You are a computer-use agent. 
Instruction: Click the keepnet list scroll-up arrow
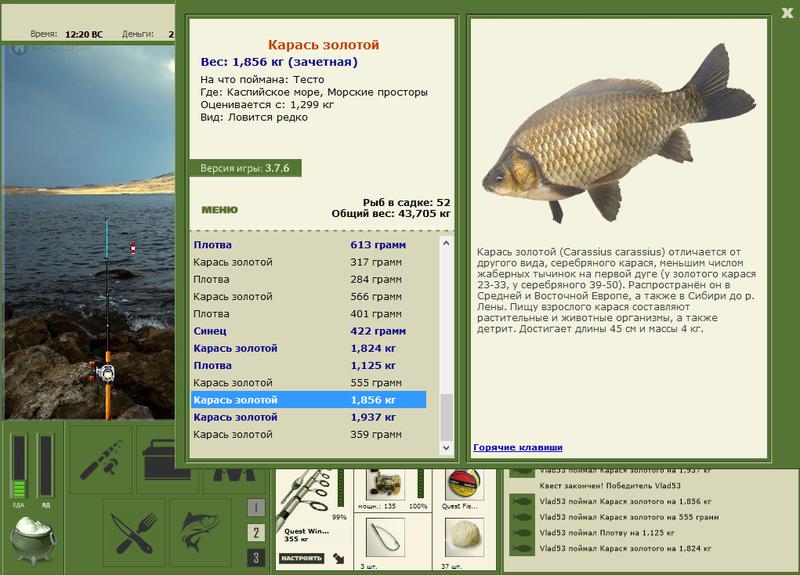446,243
